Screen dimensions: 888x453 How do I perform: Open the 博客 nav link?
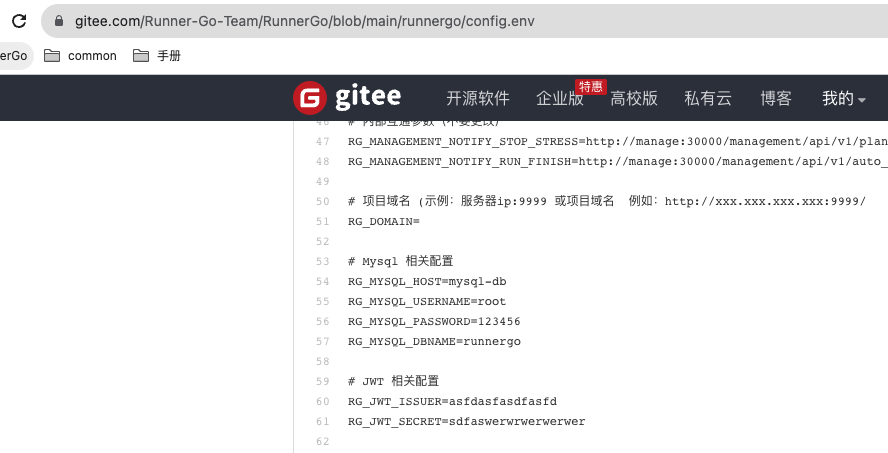pos(776,98)
